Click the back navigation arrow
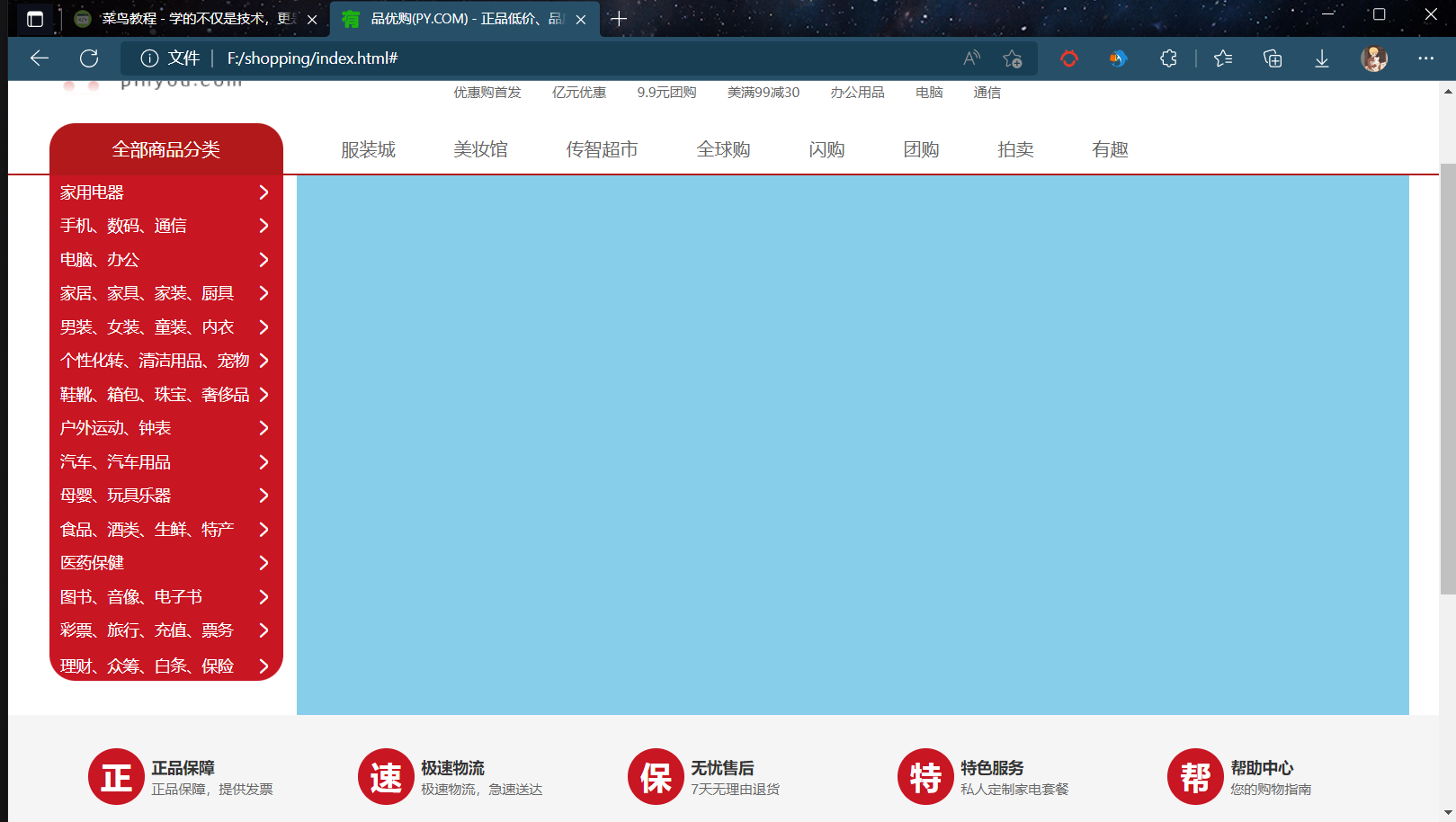1456x822 pixels. click(x=40, y=58)
